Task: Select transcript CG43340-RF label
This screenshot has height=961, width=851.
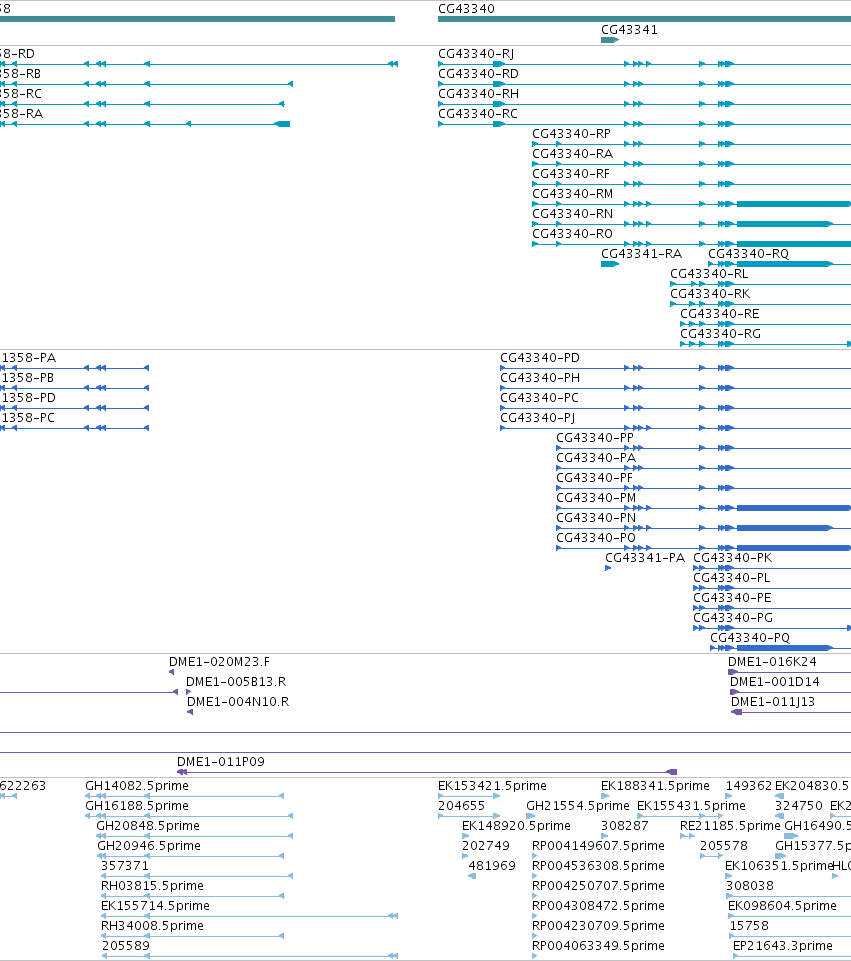Action: pyautogui.click(x=571, y=174)
